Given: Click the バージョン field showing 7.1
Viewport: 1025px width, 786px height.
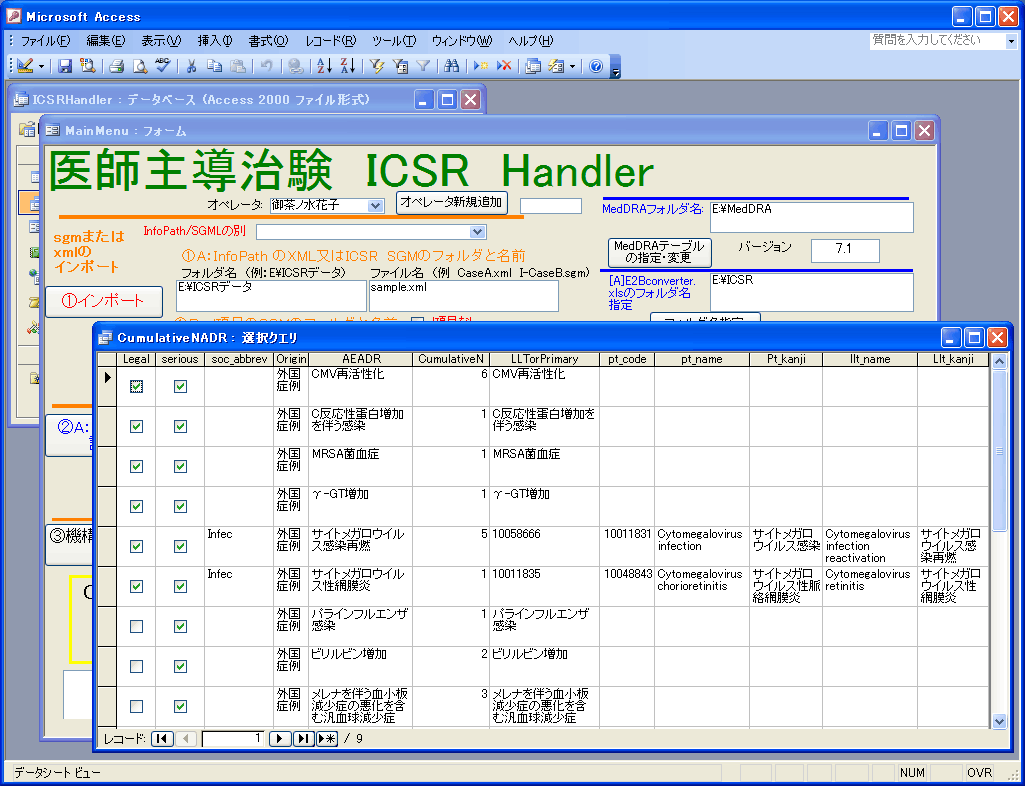Looking at the screenshot, I should click(x=845, y=250).
